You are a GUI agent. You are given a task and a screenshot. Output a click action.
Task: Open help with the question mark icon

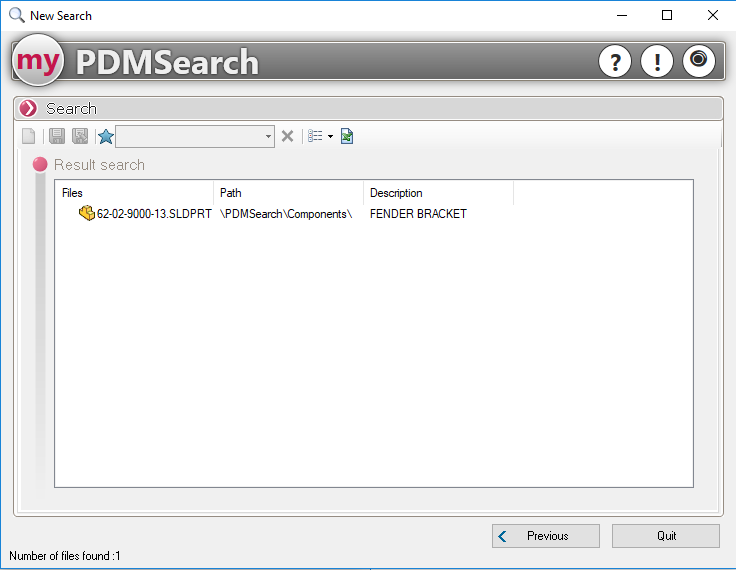point(615,62)
